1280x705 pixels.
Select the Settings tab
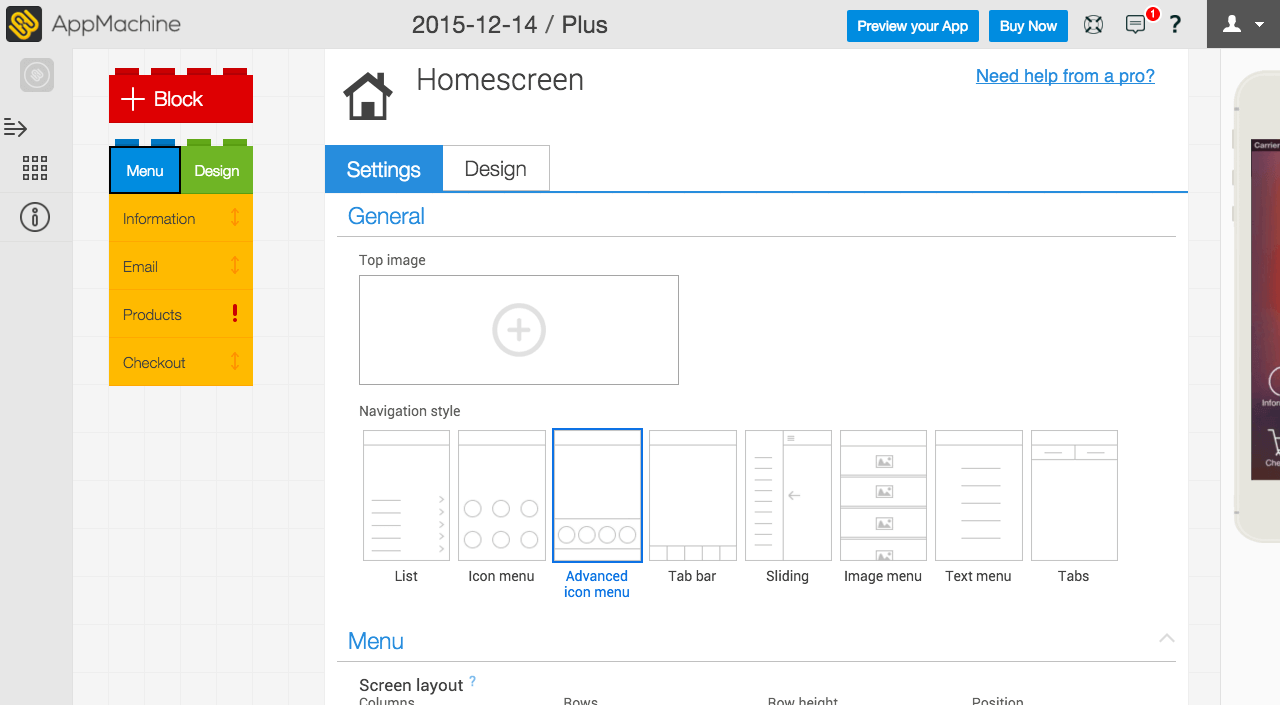pos(383,169)
